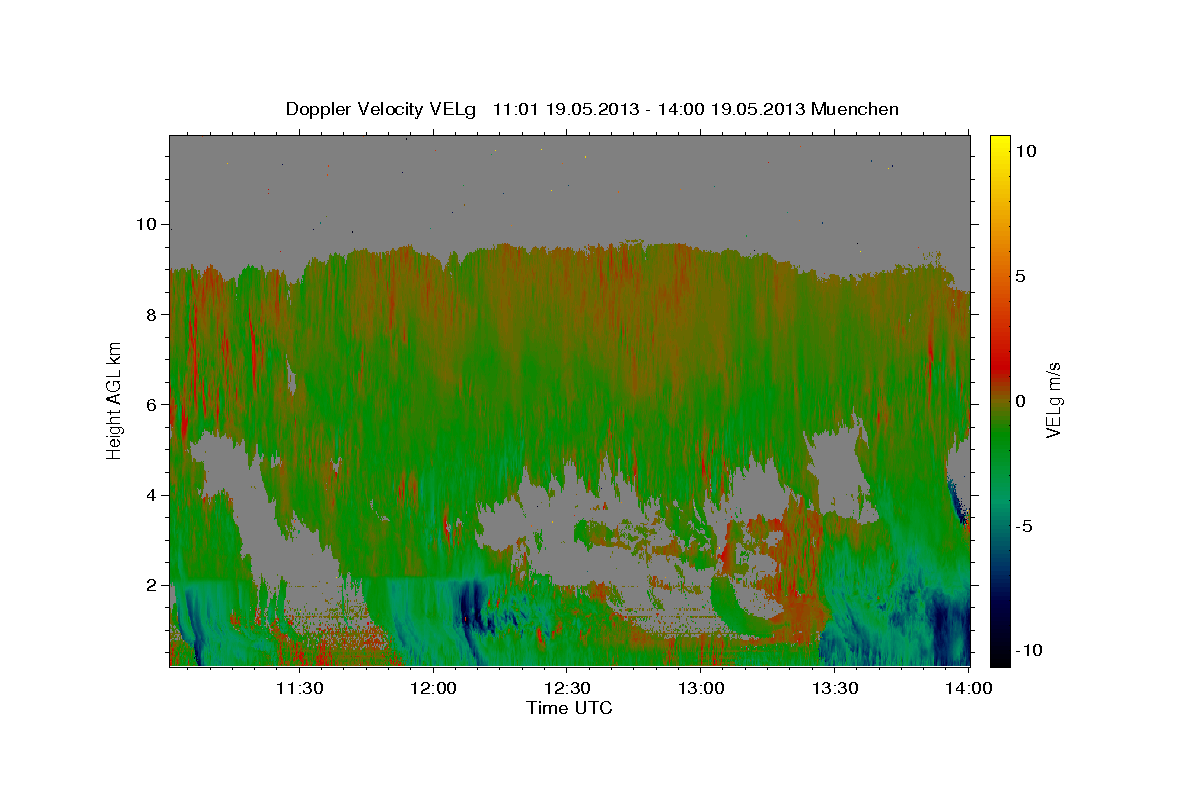Viewport: 1200px width, 800px height.
Task: Click the 'VELg m/s' colorbar label
Action: pos(1053,400)
